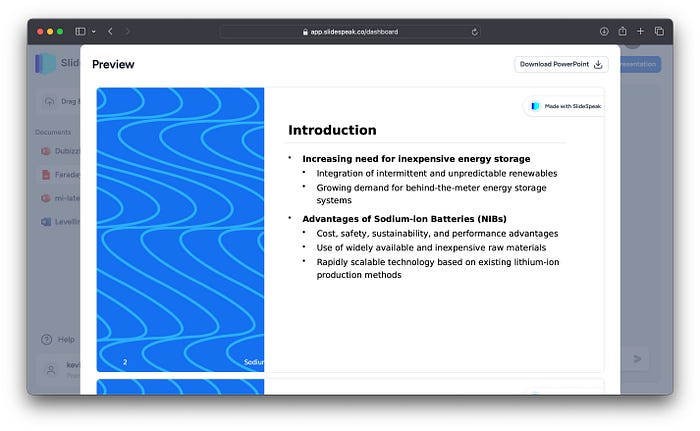Reload the page using the refresh icon
Viewport: 700px width, 431px height.
(474, 32)
